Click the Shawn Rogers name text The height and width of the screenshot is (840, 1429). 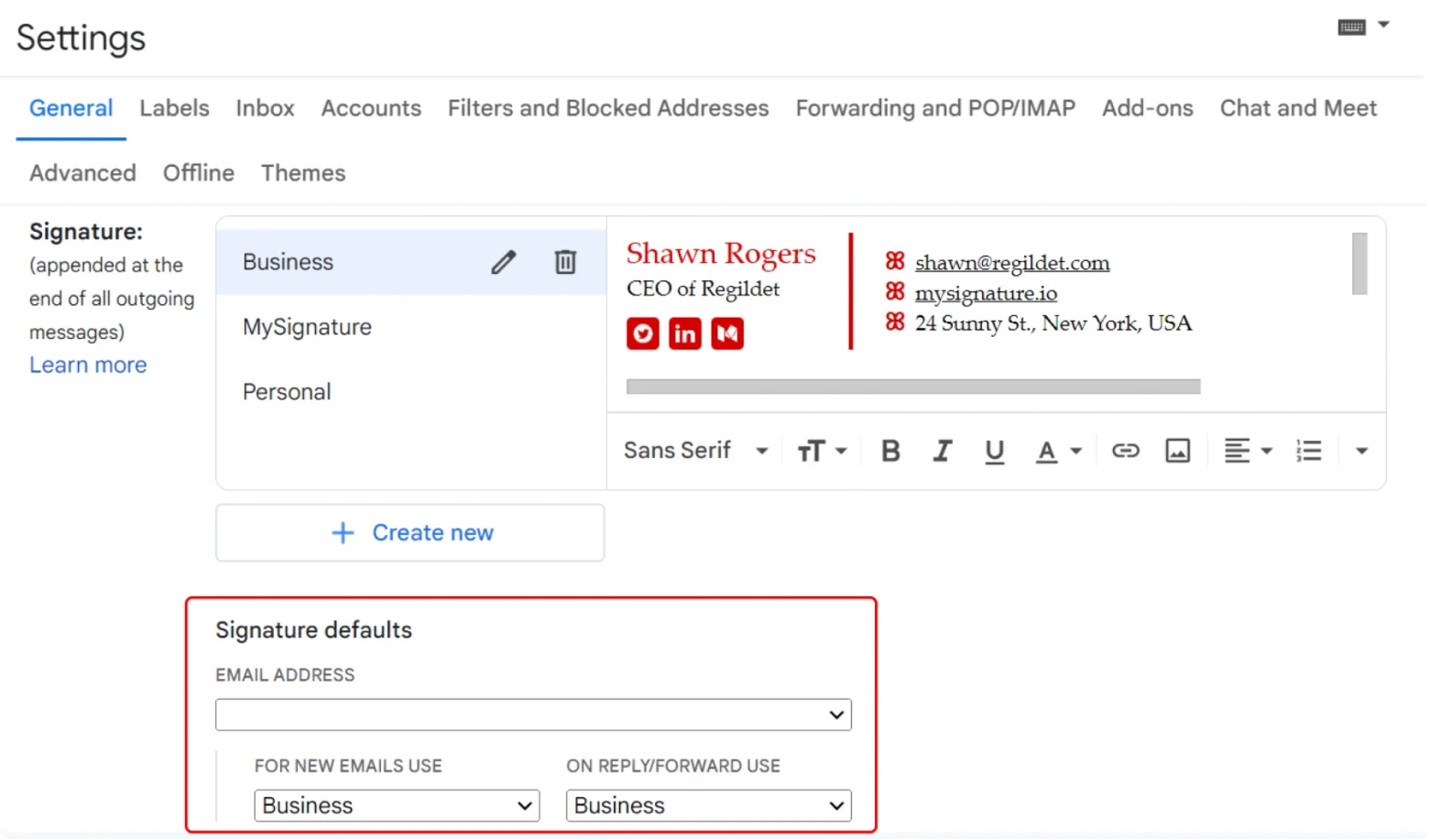point(721,253)
